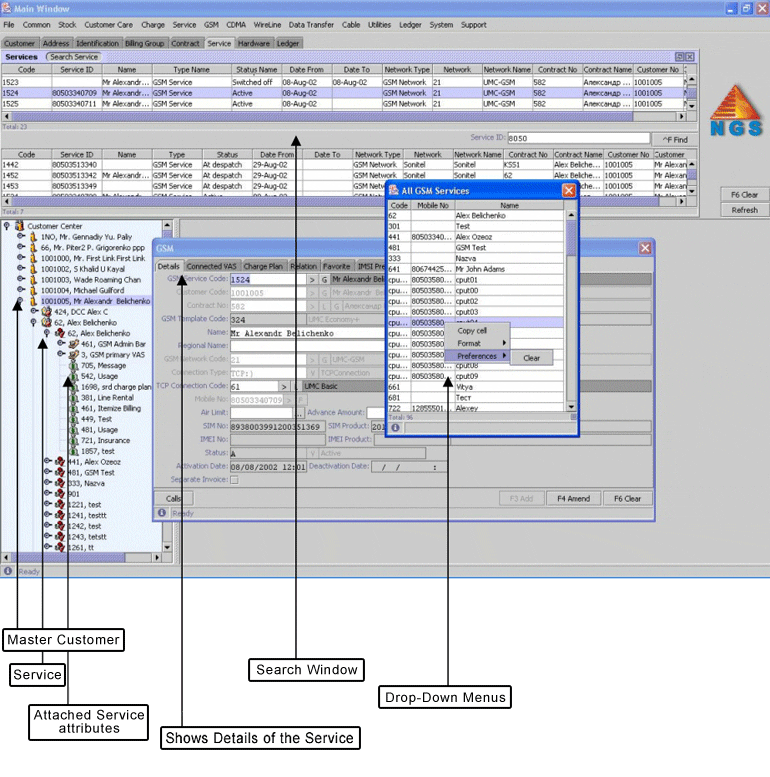The height and width of the screenshot is (777, 770).
Task: Click F4 Amend in the GSM dialog
Action: coord(573,499)
